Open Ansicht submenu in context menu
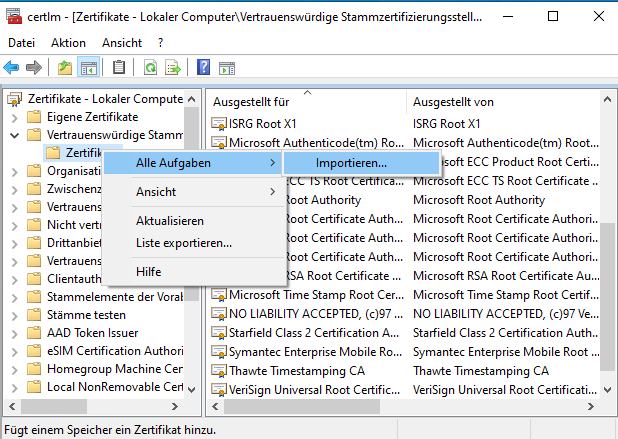 tap(193, 192)
